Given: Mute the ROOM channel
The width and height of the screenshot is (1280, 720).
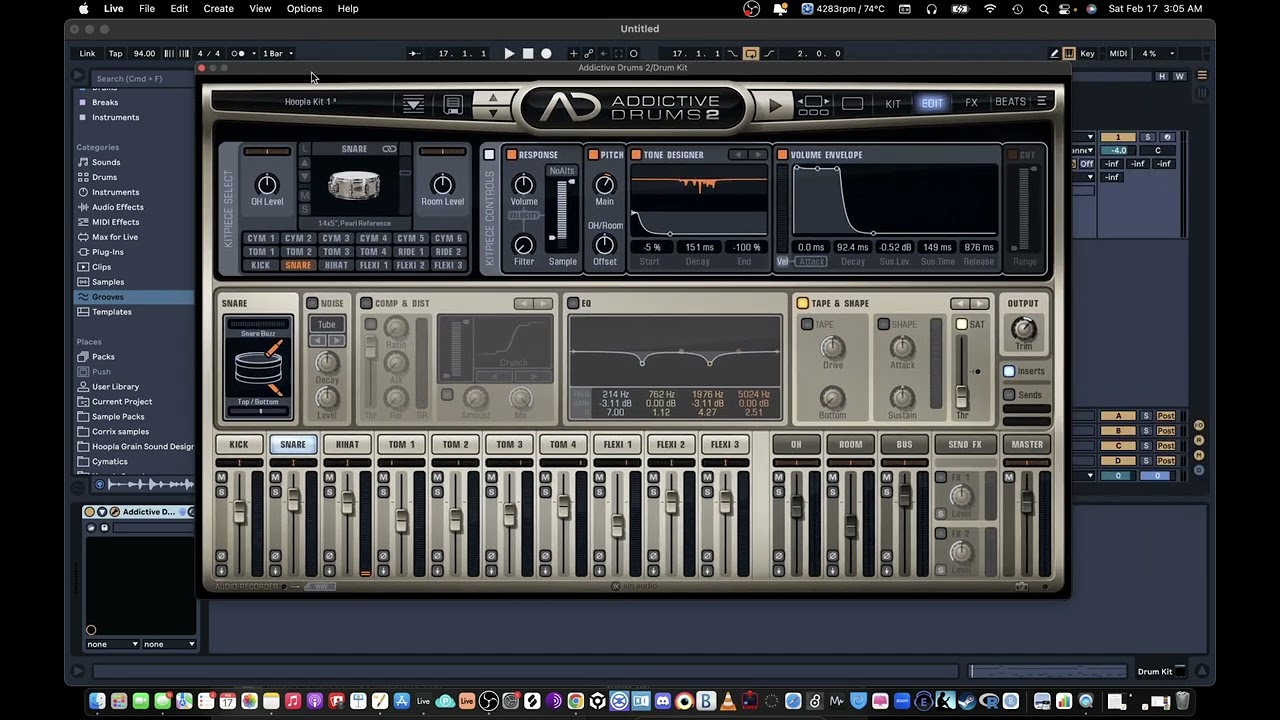Looking at the screenshot, I should pyautogui.click(x=832, y=478).
